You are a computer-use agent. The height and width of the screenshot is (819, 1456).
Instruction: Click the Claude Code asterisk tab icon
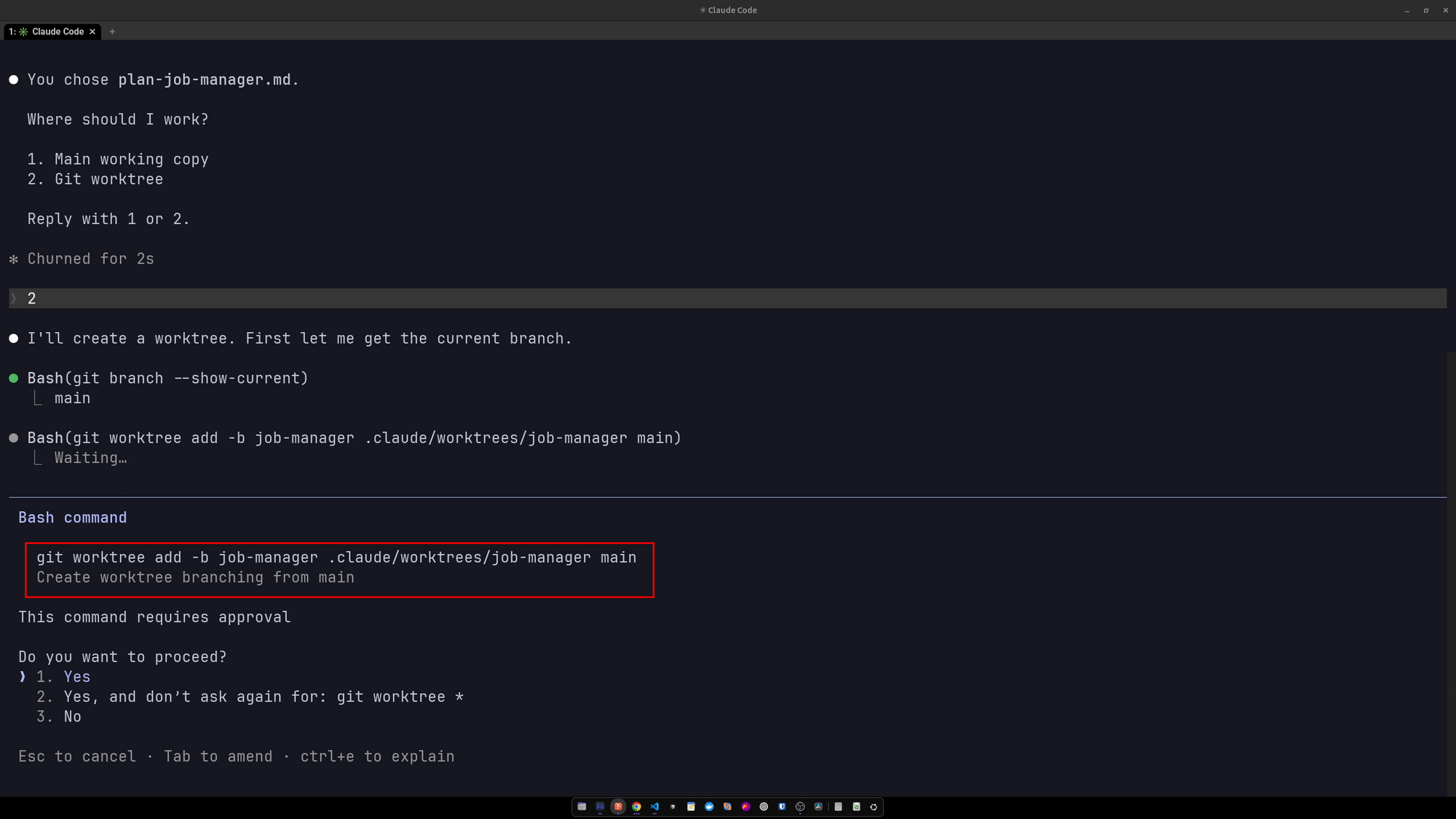click(x=23, y=31)
